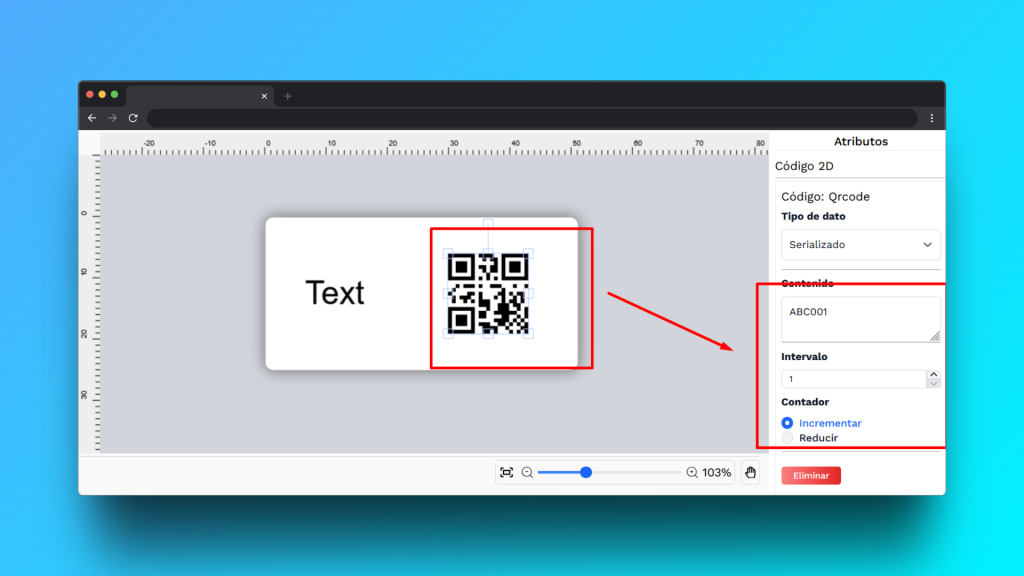The width and height of the screenshot is (1024, 576).
Task: Decrease Intervalo with down stepper arrow
Action: 933,383
